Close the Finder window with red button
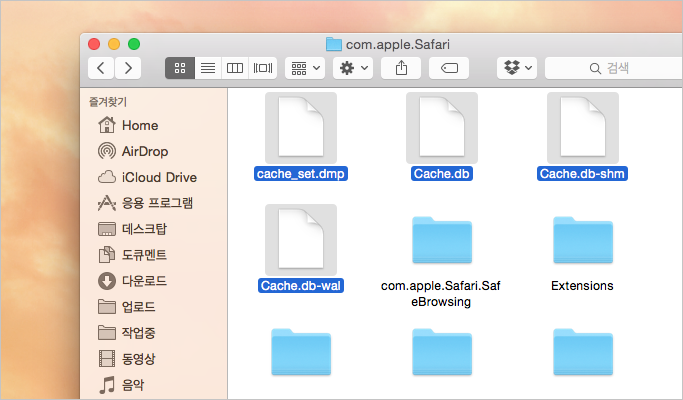 (94, 44)
